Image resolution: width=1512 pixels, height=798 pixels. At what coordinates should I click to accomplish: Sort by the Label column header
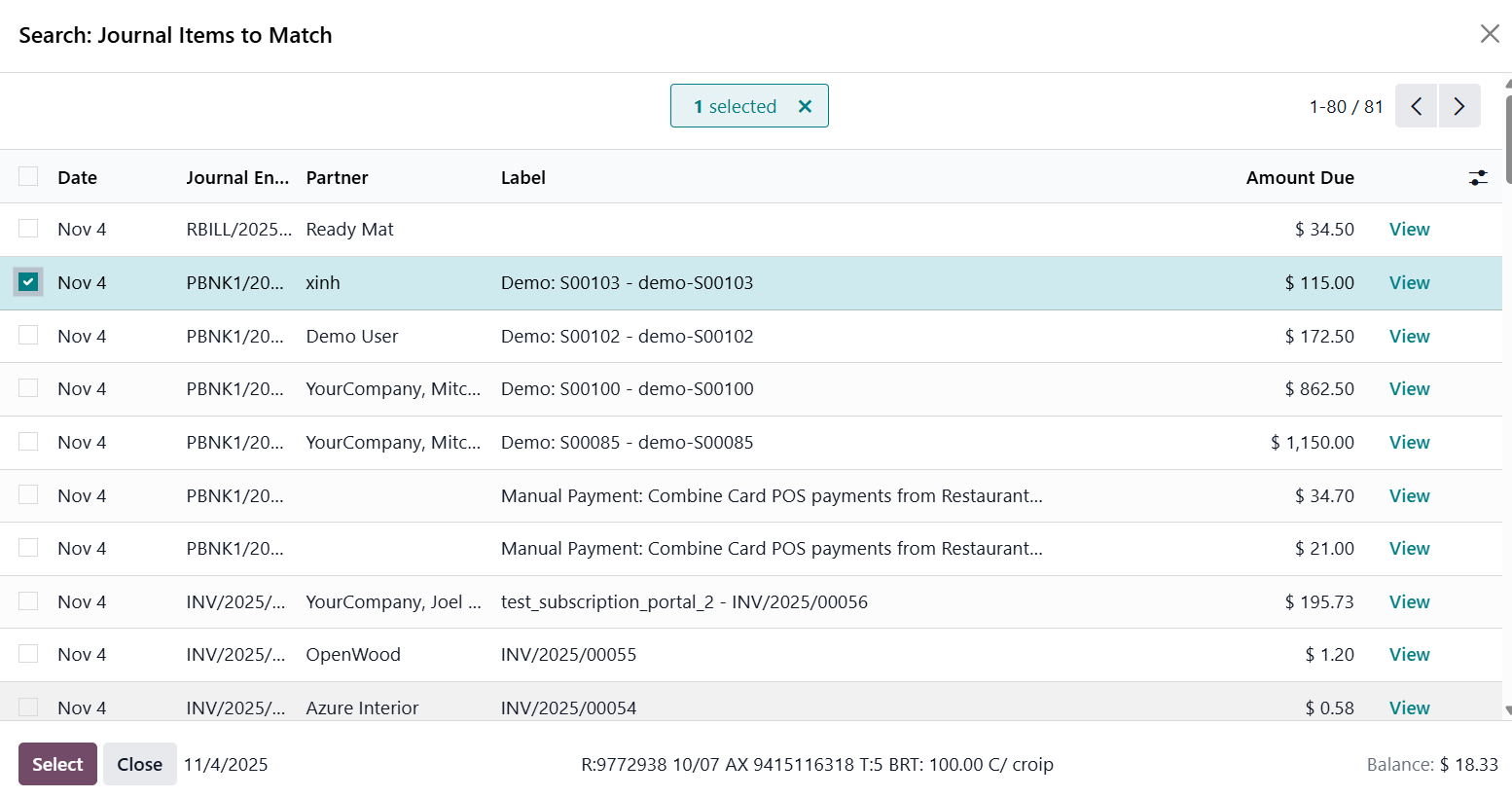pyautogui.click(x=522, y=177)
